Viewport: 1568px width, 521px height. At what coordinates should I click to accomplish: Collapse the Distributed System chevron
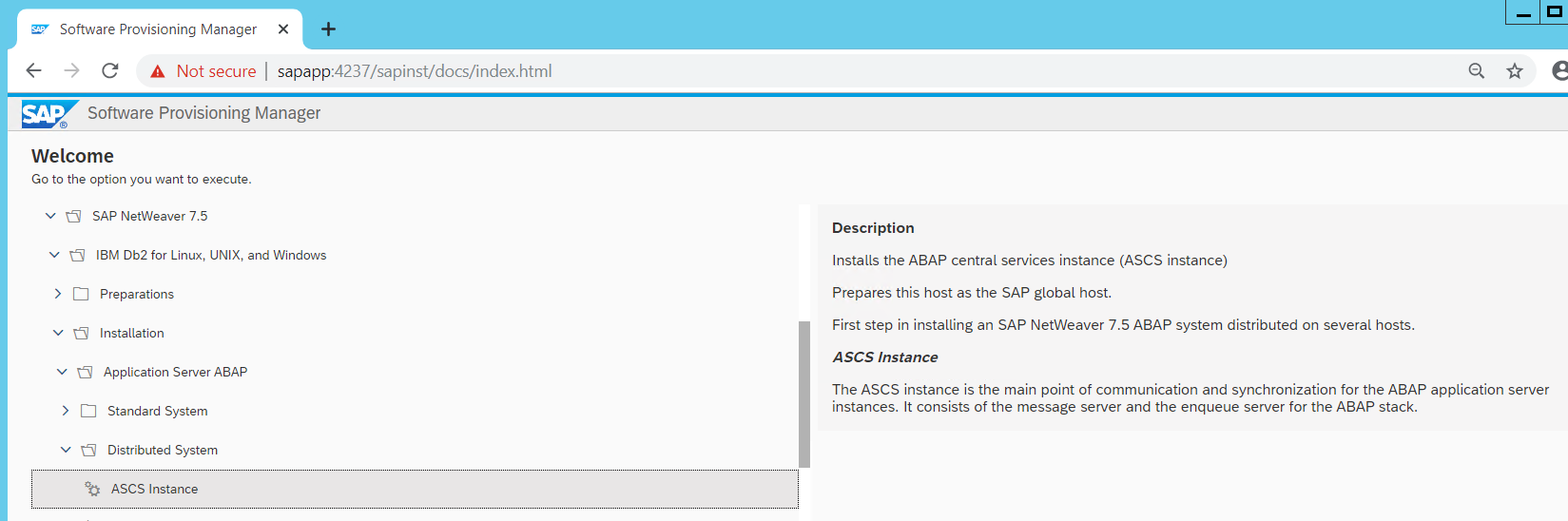66,450
